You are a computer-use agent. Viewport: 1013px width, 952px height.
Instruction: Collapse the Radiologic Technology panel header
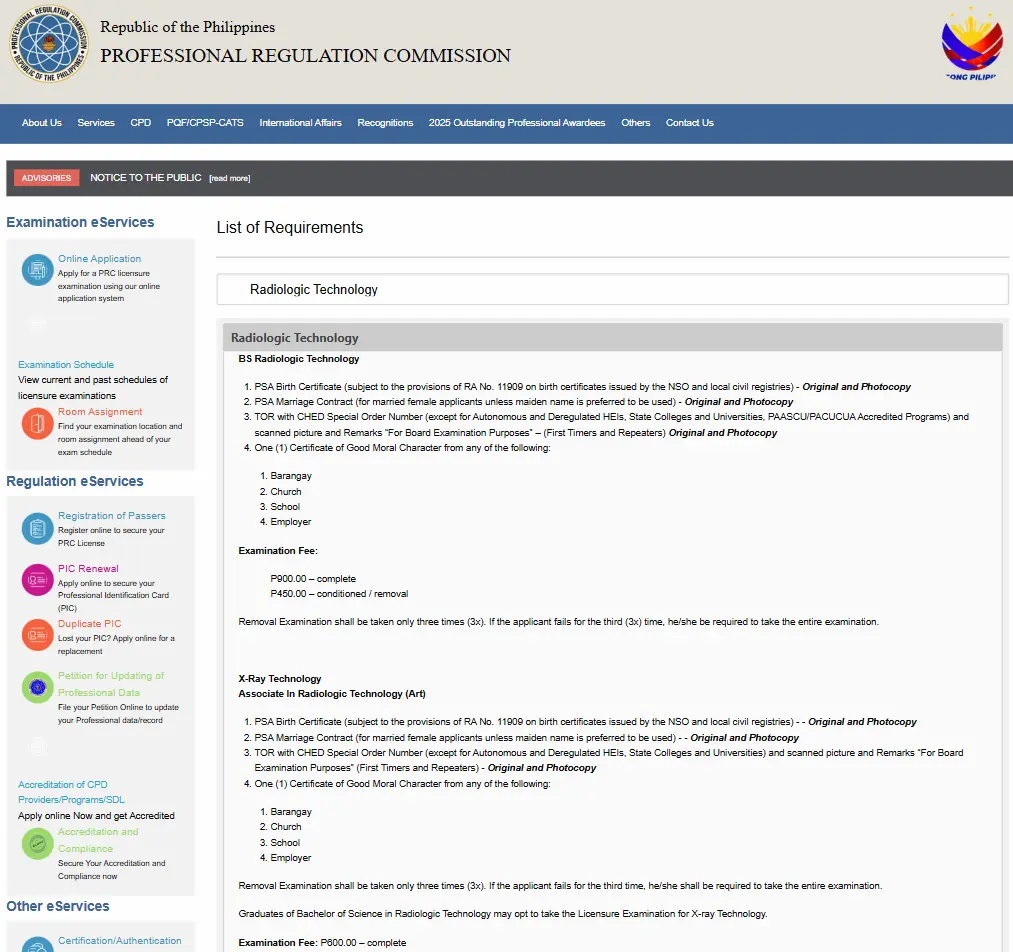click(612, 338)
